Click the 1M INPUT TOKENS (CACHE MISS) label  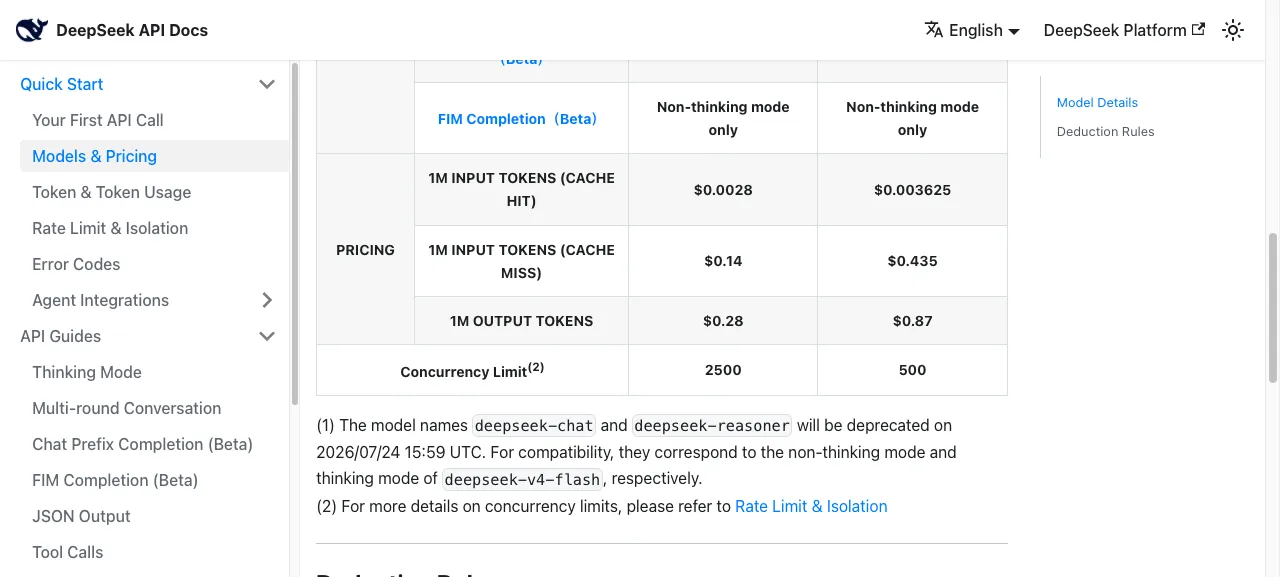[521, 261]
